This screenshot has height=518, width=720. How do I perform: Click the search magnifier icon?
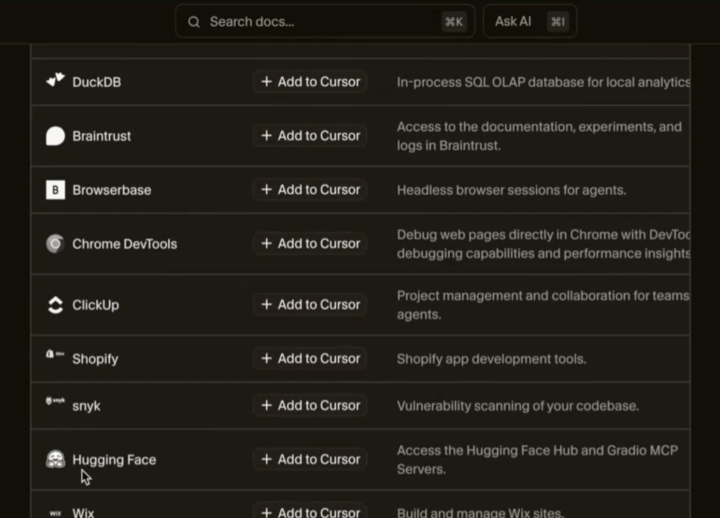pos(194,22)
